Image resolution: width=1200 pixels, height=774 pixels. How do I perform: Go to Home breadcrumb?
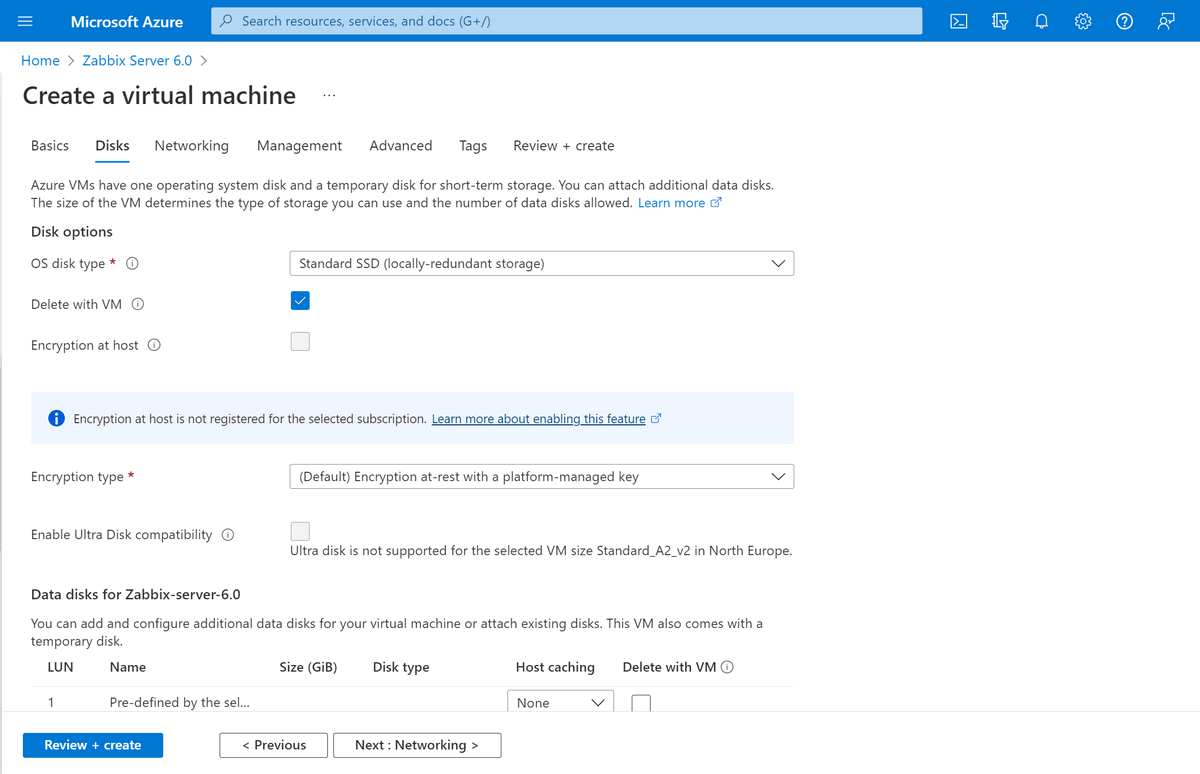pyautogui.click(x=40, y=61)
